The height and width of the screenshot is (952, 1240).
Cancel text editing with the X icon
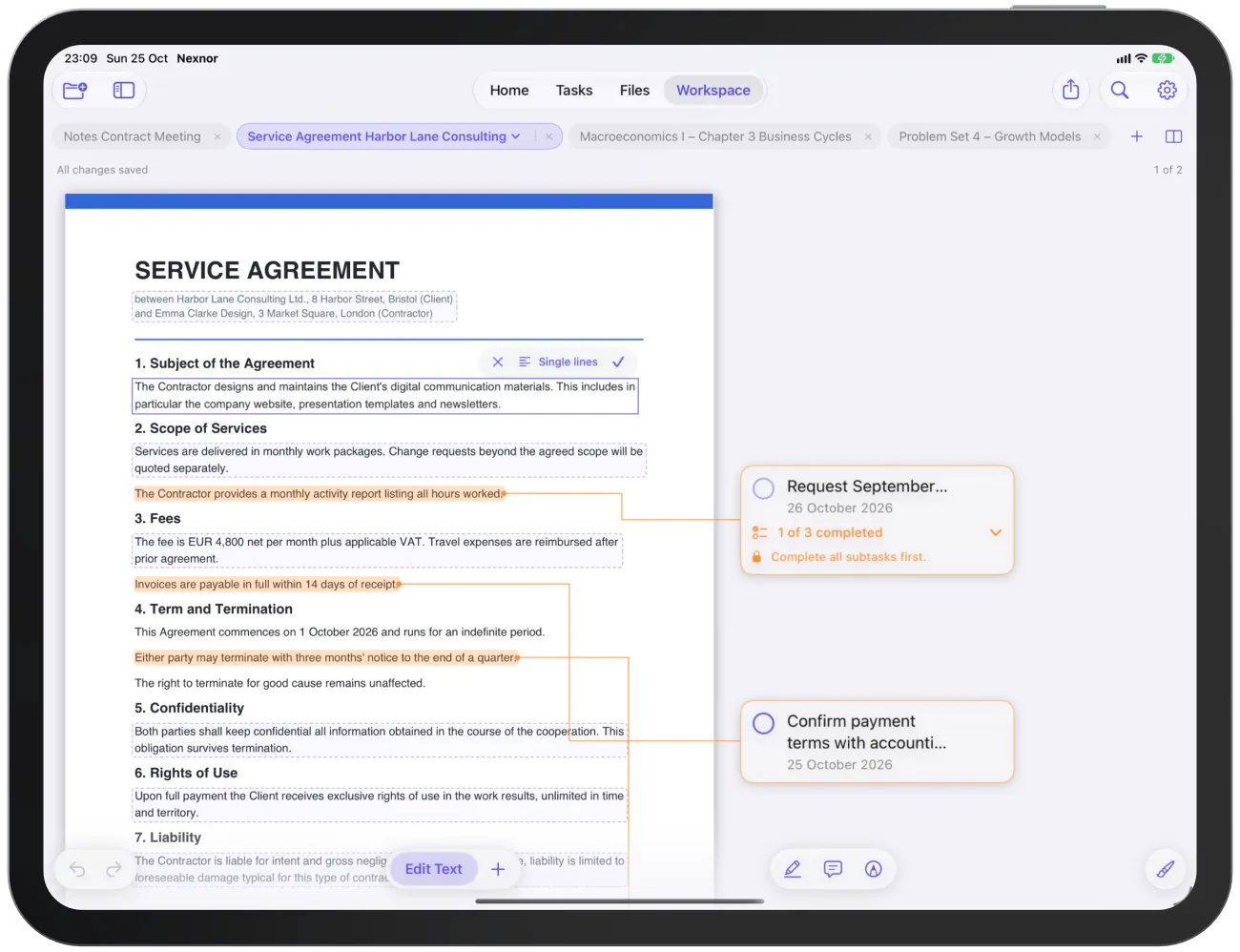pos(498,362)
